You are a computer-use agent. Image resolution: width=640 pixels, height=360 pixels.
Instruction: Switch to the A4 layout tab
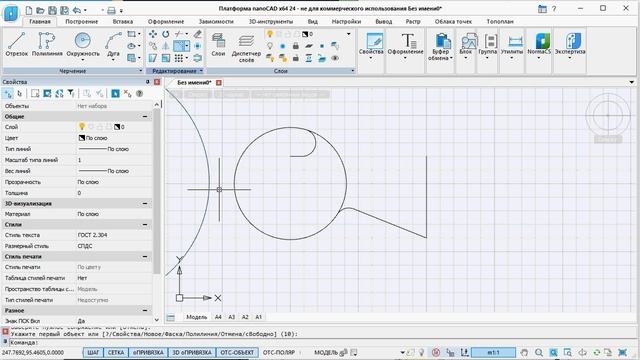click(x=218, y=317)
